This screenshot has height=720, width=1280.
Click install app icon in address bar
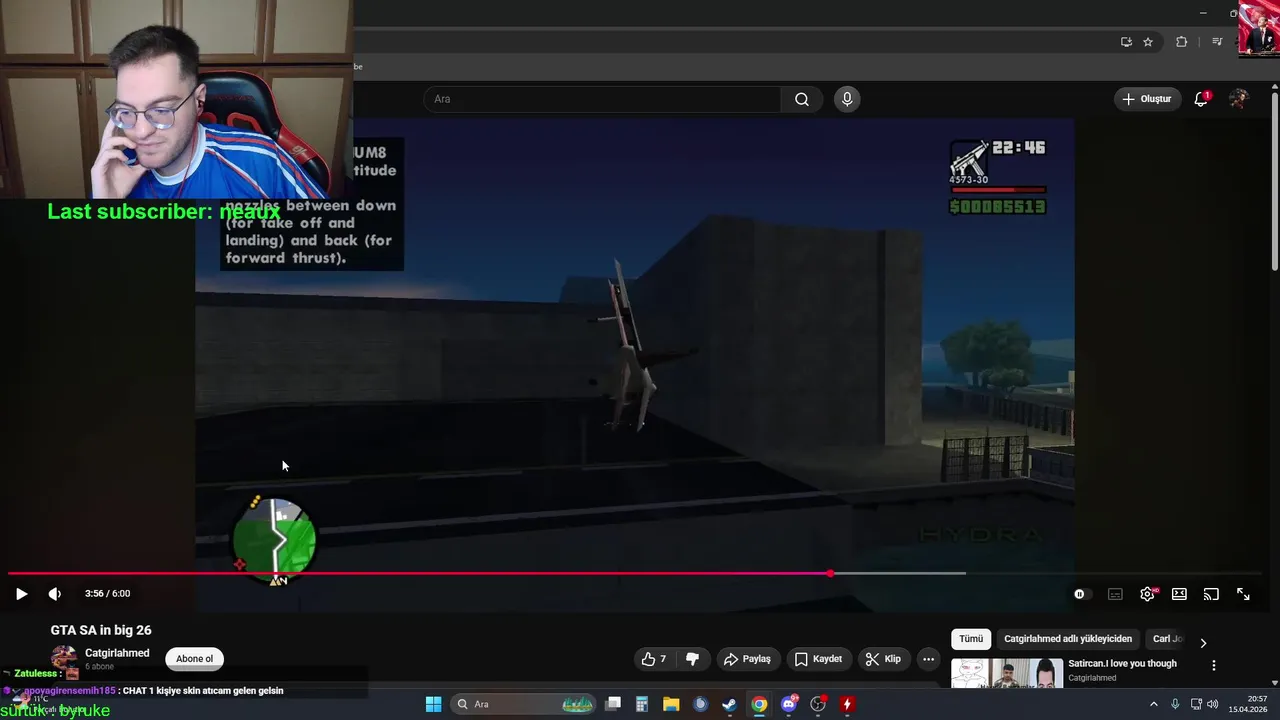click(1126, 42)
